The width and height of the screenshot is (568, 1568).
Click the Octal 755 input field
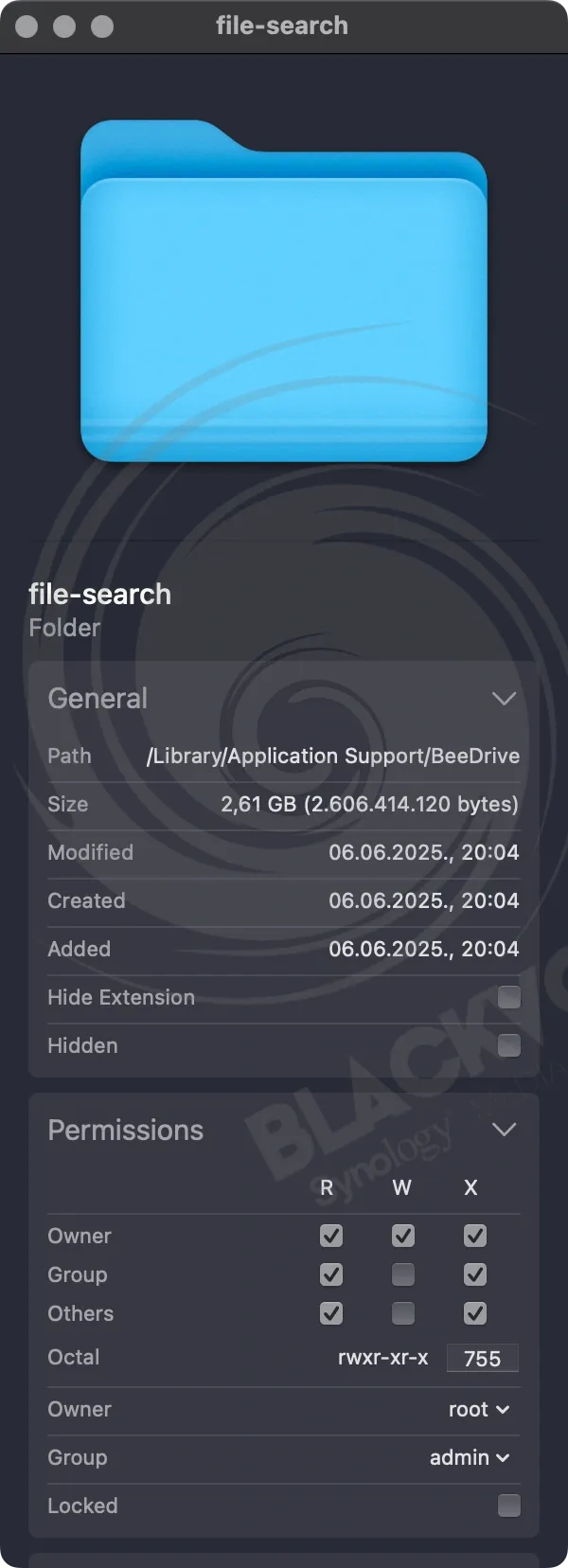pyautogui.click(x=483, y=1358)
